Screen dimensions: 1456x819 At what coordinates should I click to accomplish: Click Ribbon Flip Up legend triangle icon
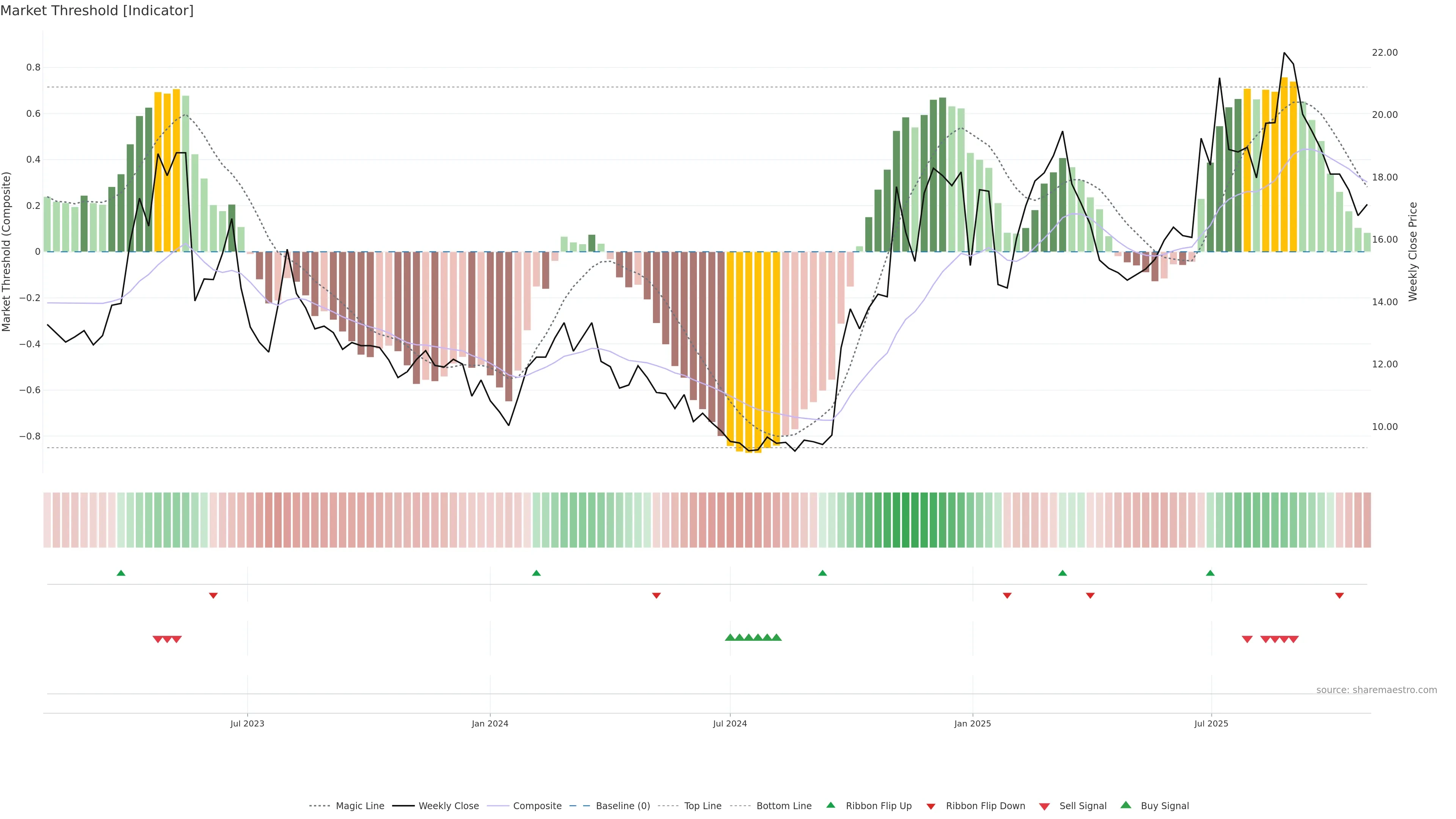click(830, 805)
